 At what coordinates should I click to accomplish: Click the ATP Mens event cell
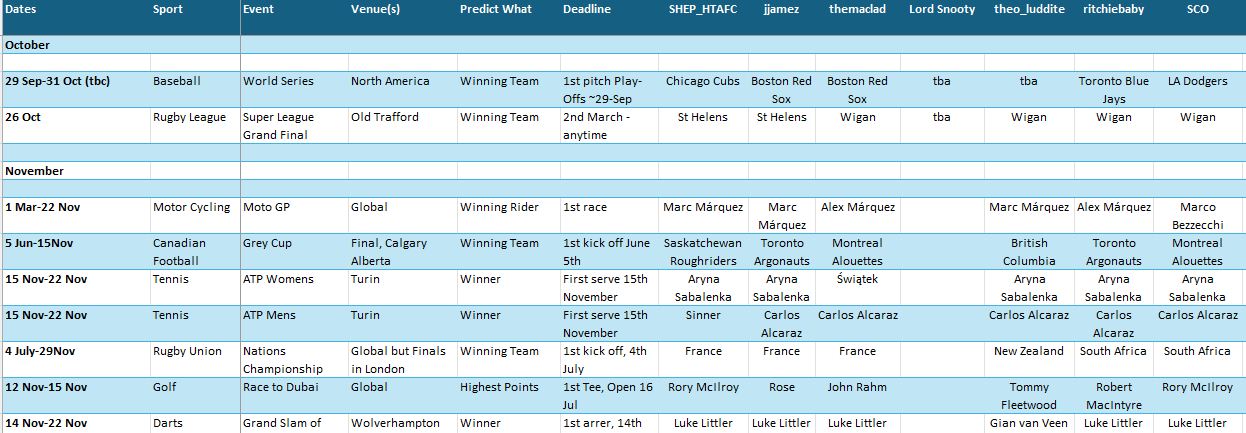[294, 323]
